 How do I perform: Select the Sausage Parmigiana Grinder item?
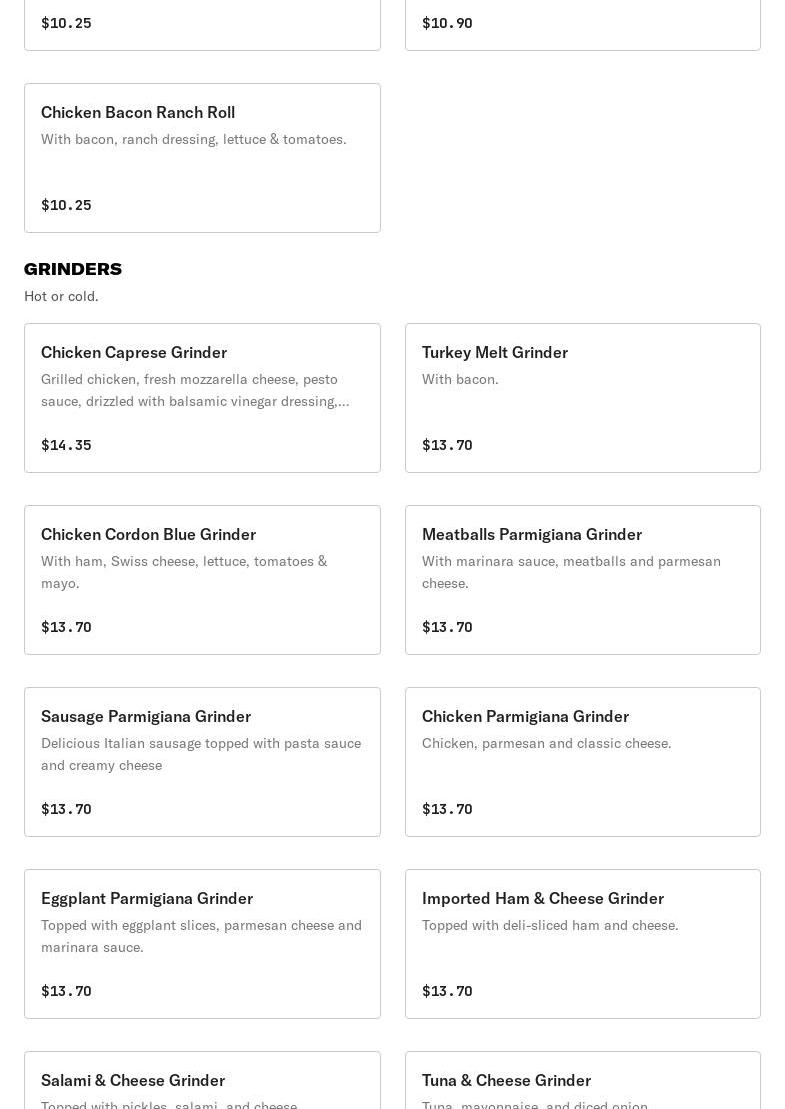coord(202,762)
